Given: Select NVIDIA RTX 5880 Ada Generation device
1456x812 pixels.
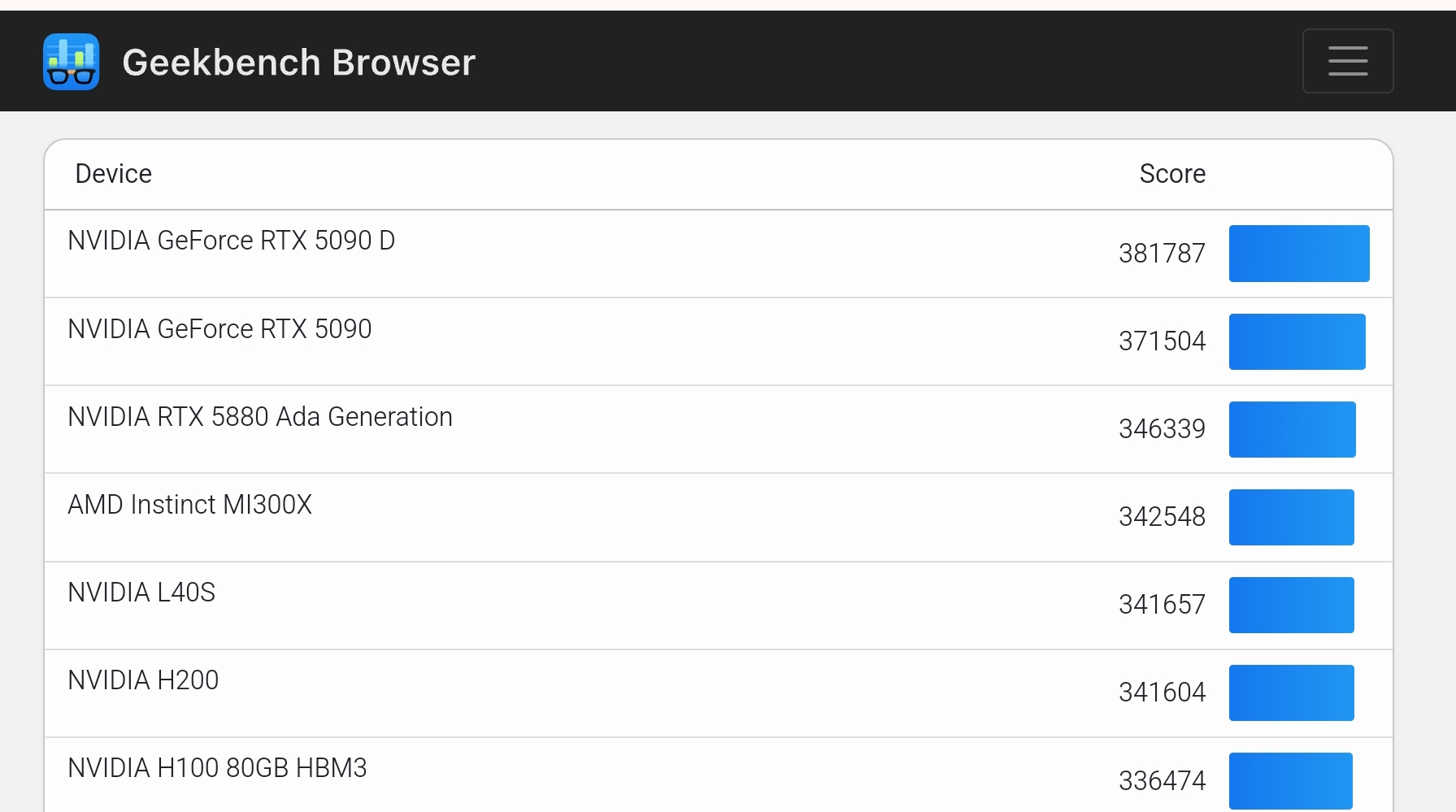Looking at the screenshot, I should [260, 417].
